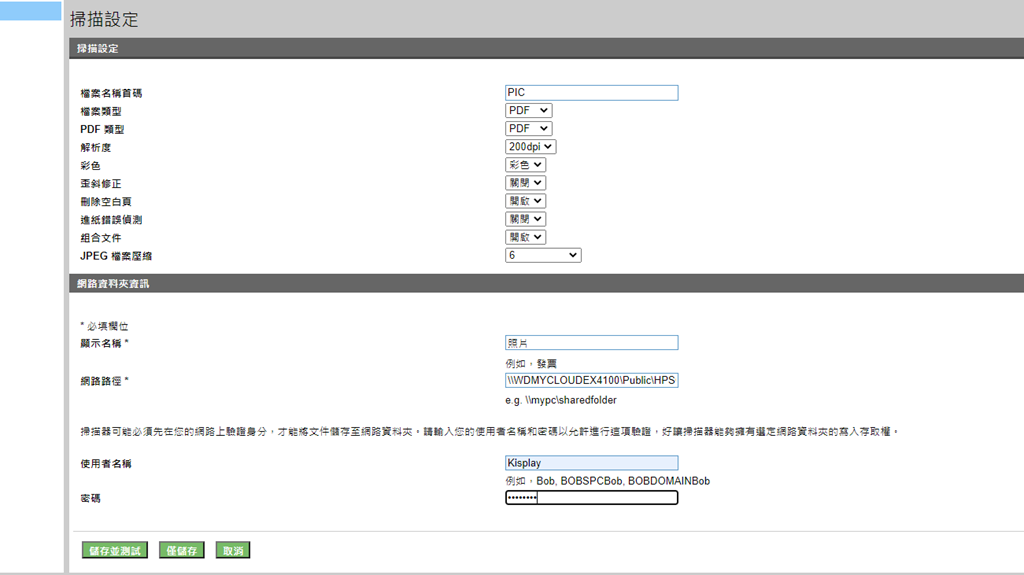Click the 檔案名稱首碼 field containing PIC

tap(591, 93)
